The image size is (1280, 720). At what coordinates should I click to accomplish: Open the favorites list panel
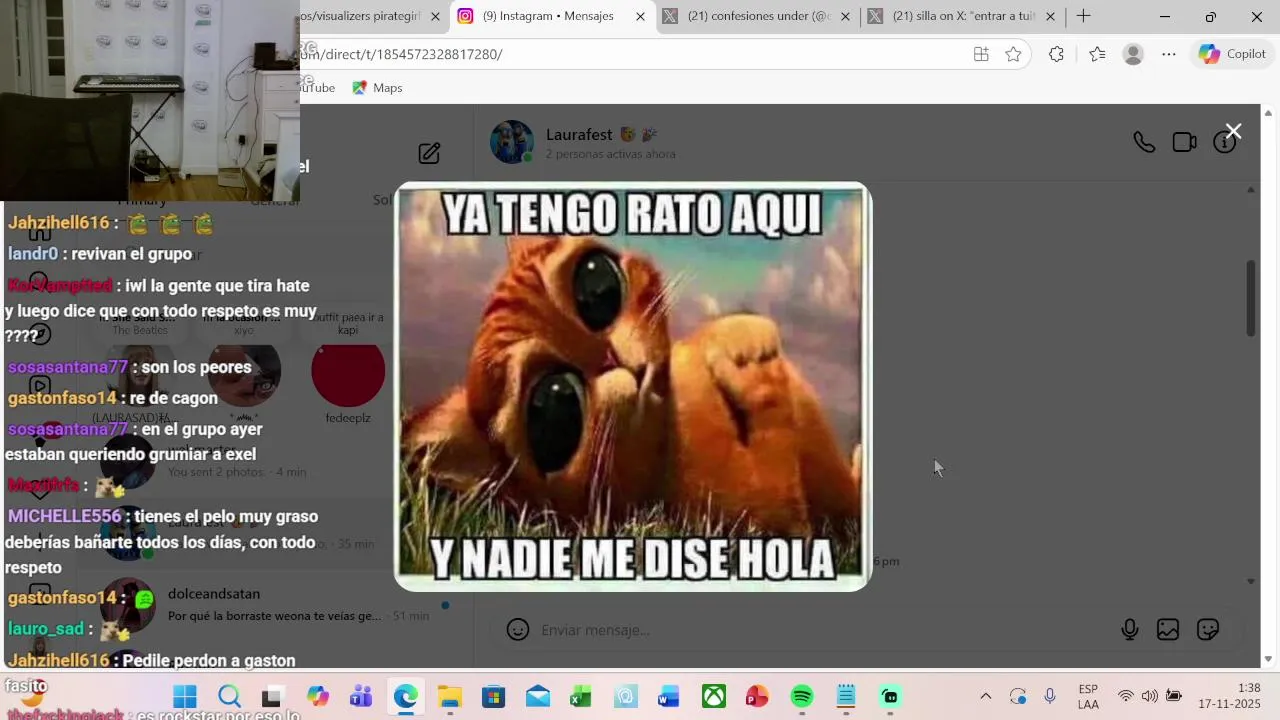1097,54
